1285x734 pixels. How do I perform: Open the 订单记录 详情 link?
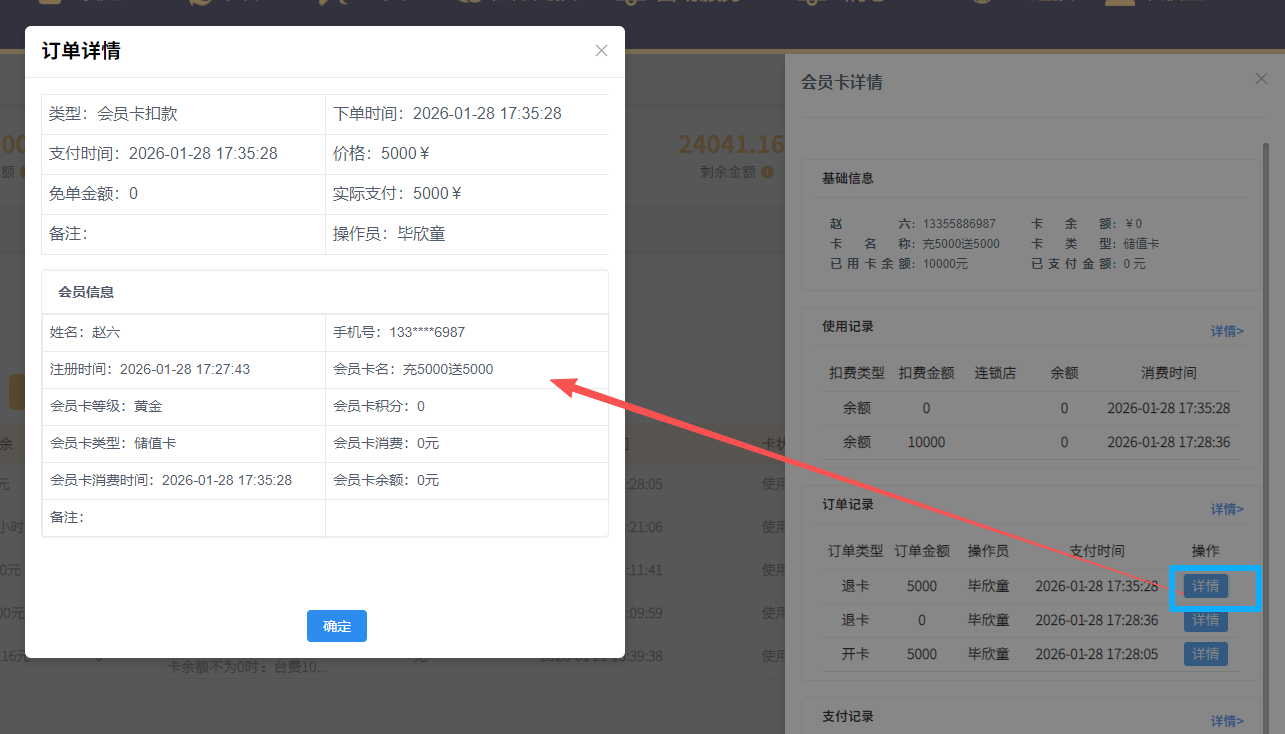click(x=1226, y=508)
